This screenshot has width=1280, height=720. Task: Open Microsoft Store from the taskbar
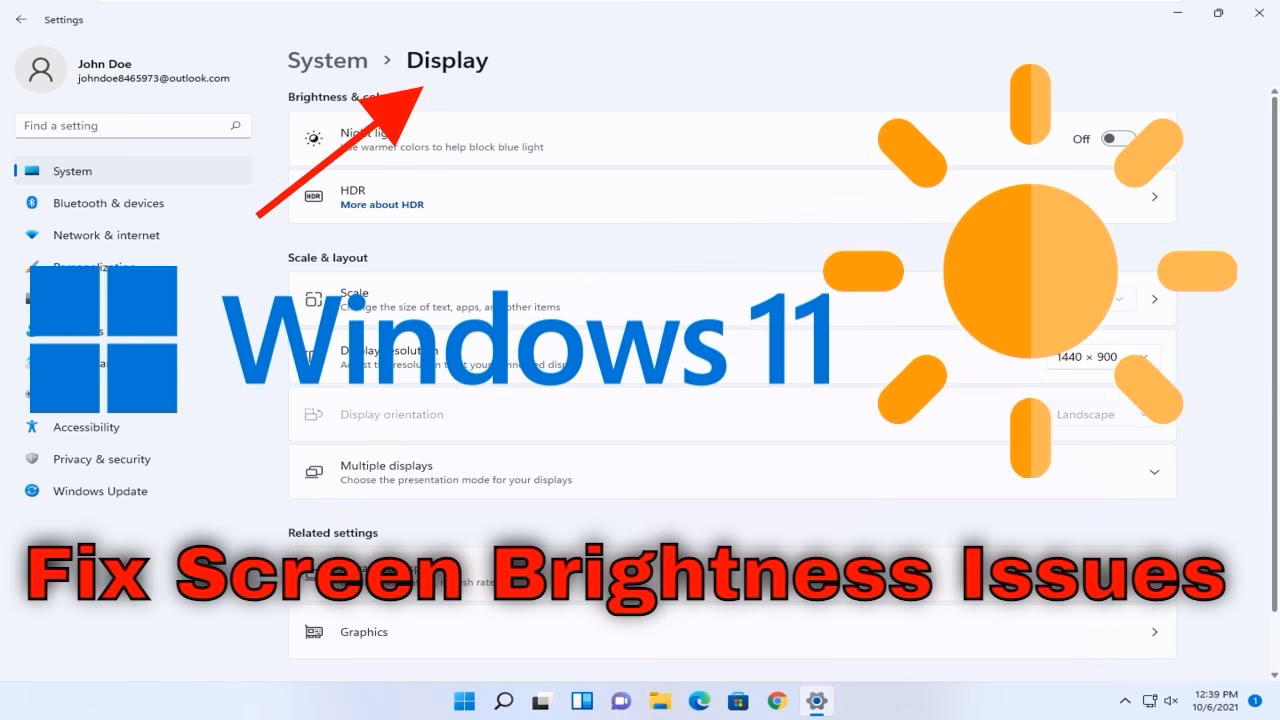pos(738,701)
